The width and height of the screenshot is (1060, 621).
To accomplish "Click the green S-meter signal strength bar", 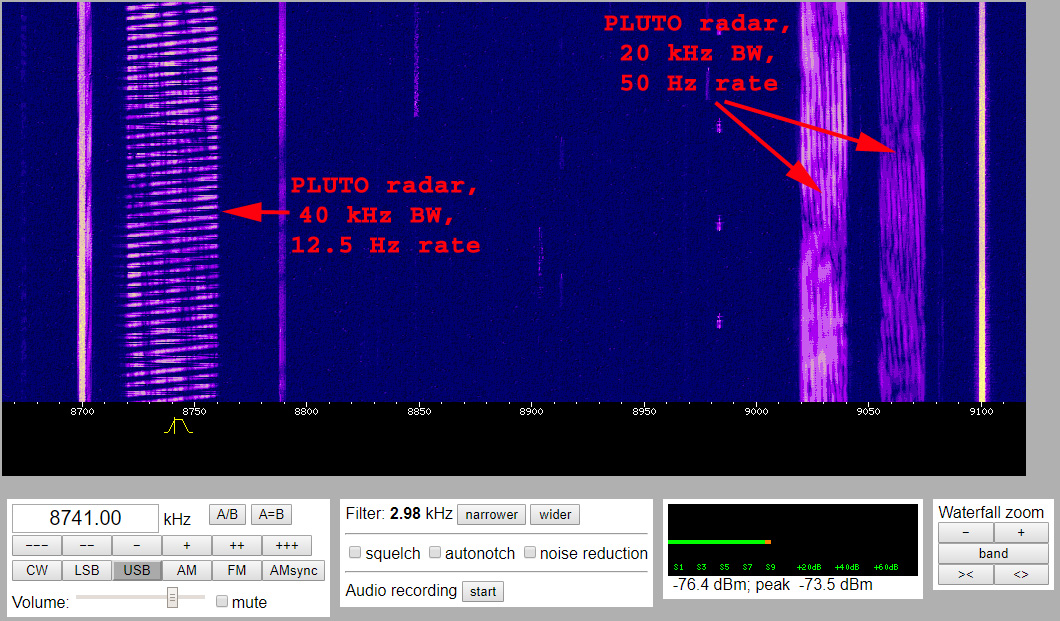I will pyautogui.click(x=719, y=542).
